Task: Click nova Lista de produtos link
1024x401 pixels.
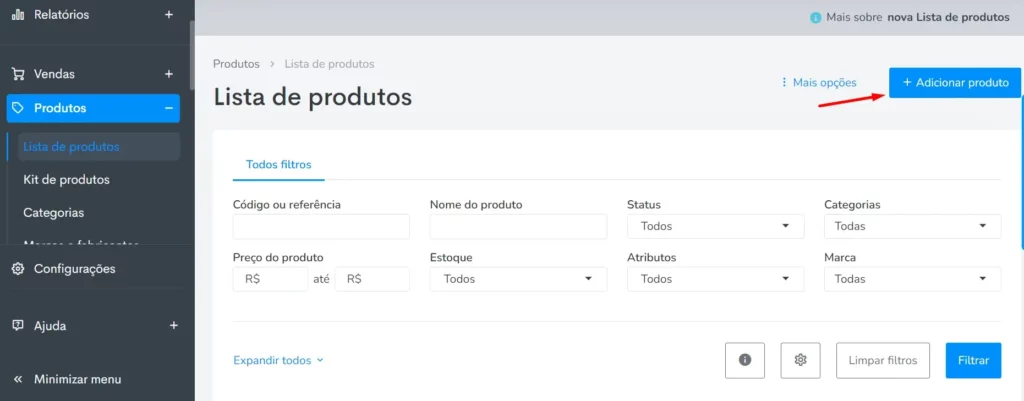Action: pos(948,18)
